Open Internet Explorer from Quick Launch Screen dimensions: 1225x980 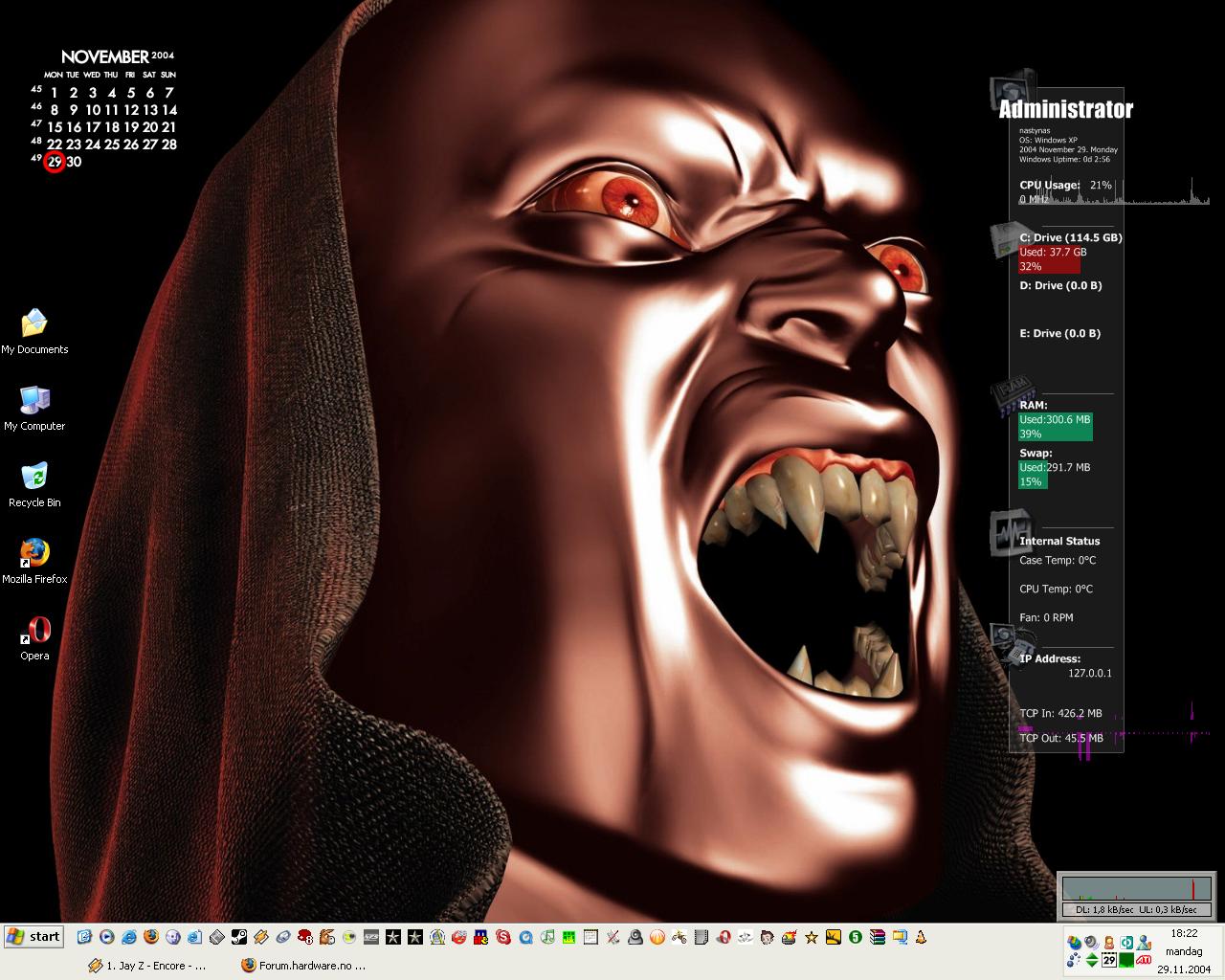point(128,937)
